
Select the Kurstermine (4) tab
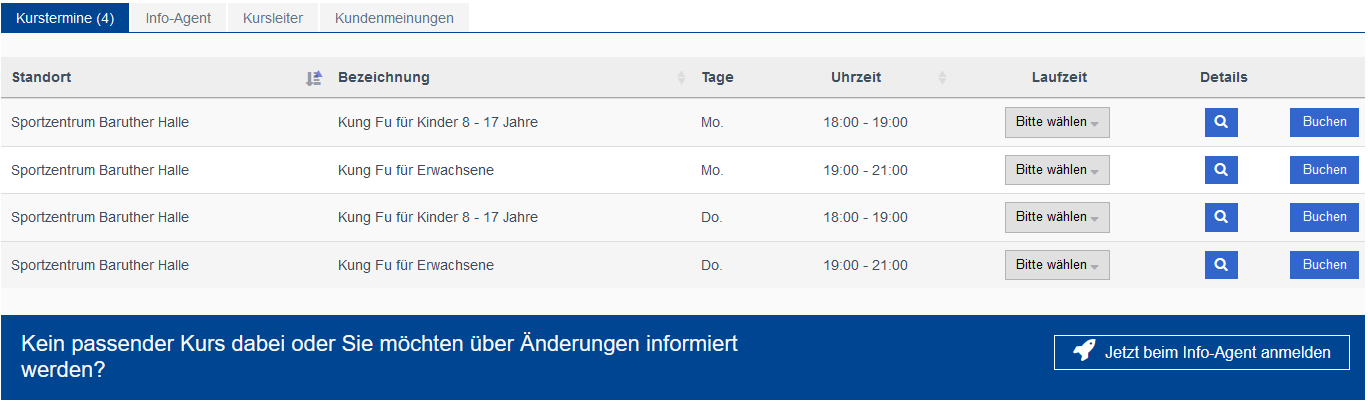65,18
